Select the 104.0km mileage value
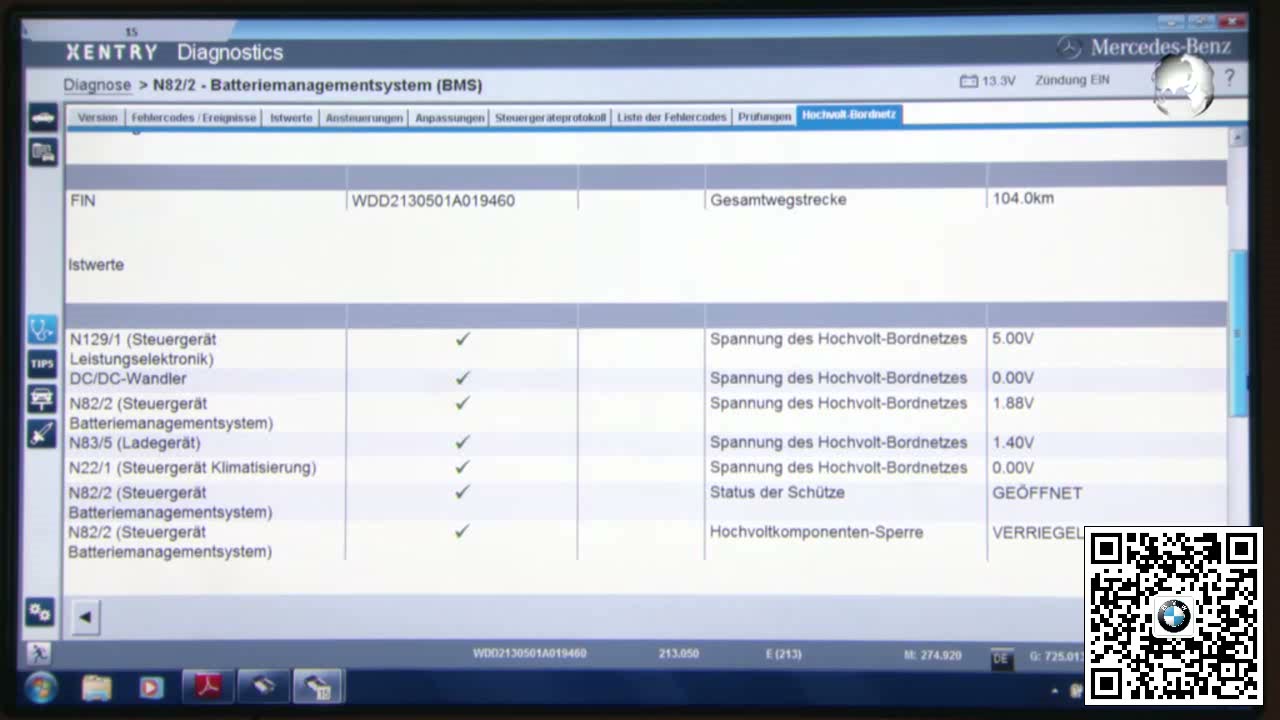Screen dimensions: 1280x720 tap(1023, 199)
